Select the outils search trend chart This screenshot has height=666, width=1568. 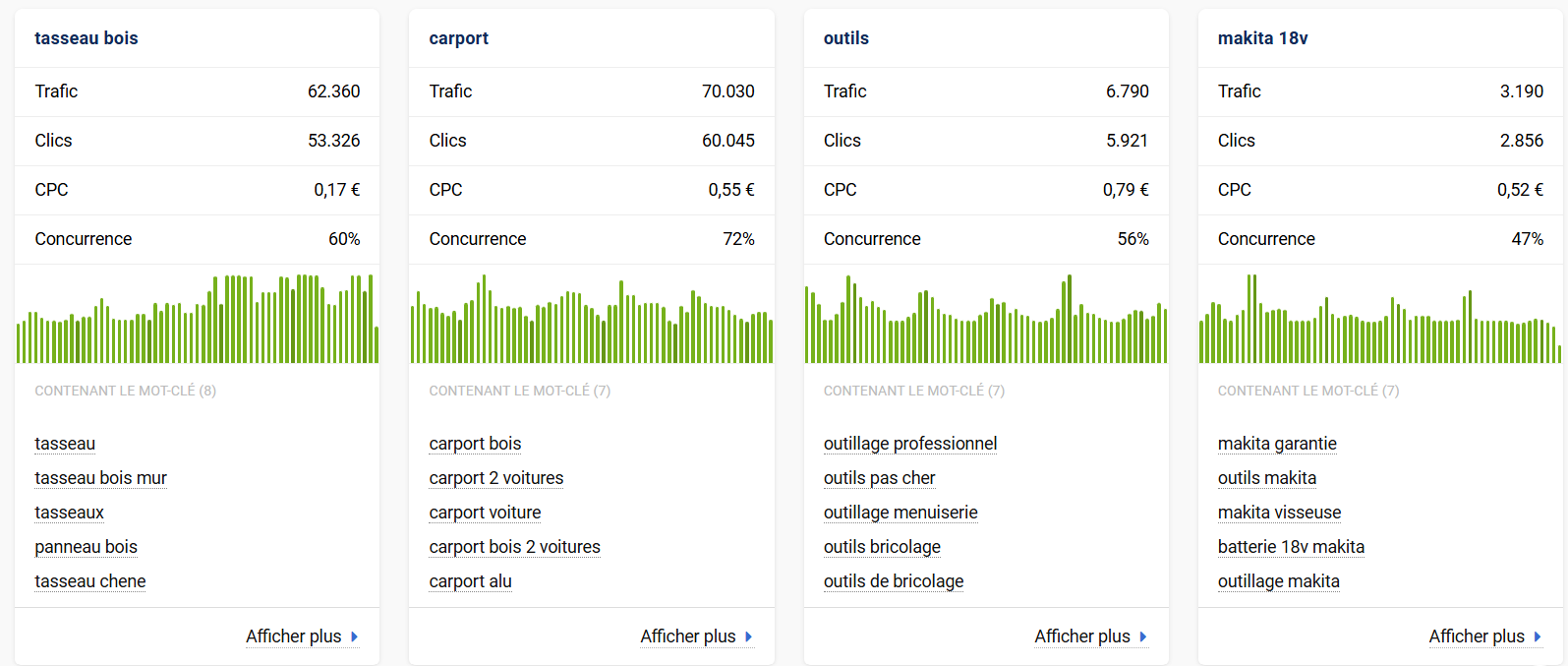985,320
